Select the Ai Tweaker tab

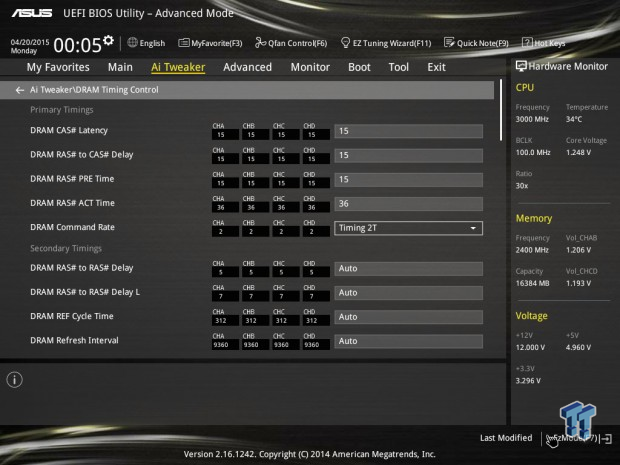pos(178,67)
